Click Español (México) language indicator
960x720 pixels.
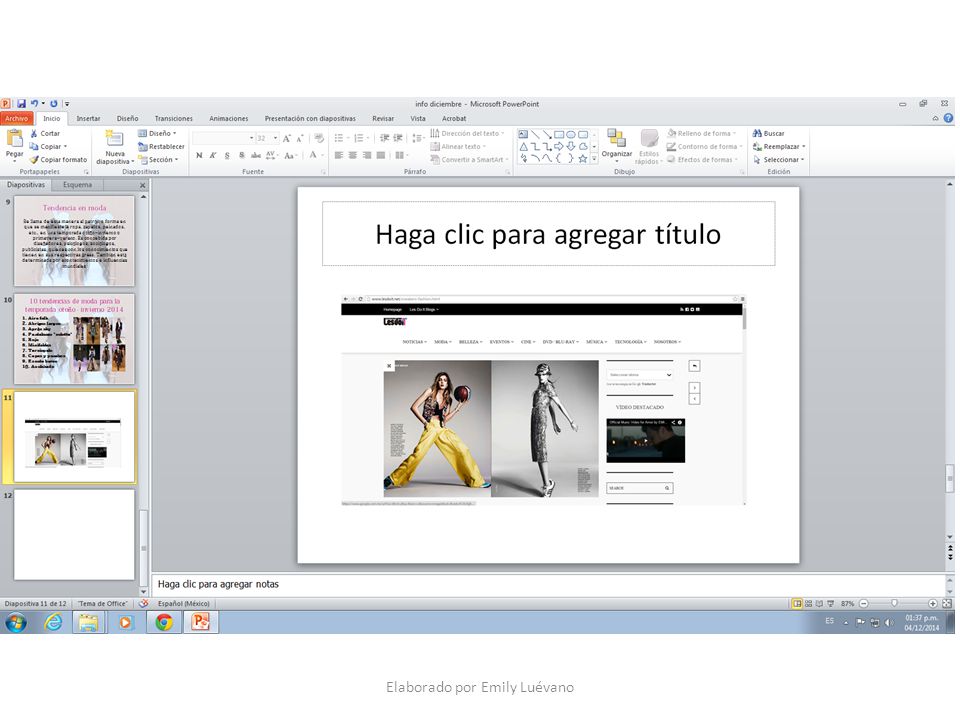[x=184, y=604]
